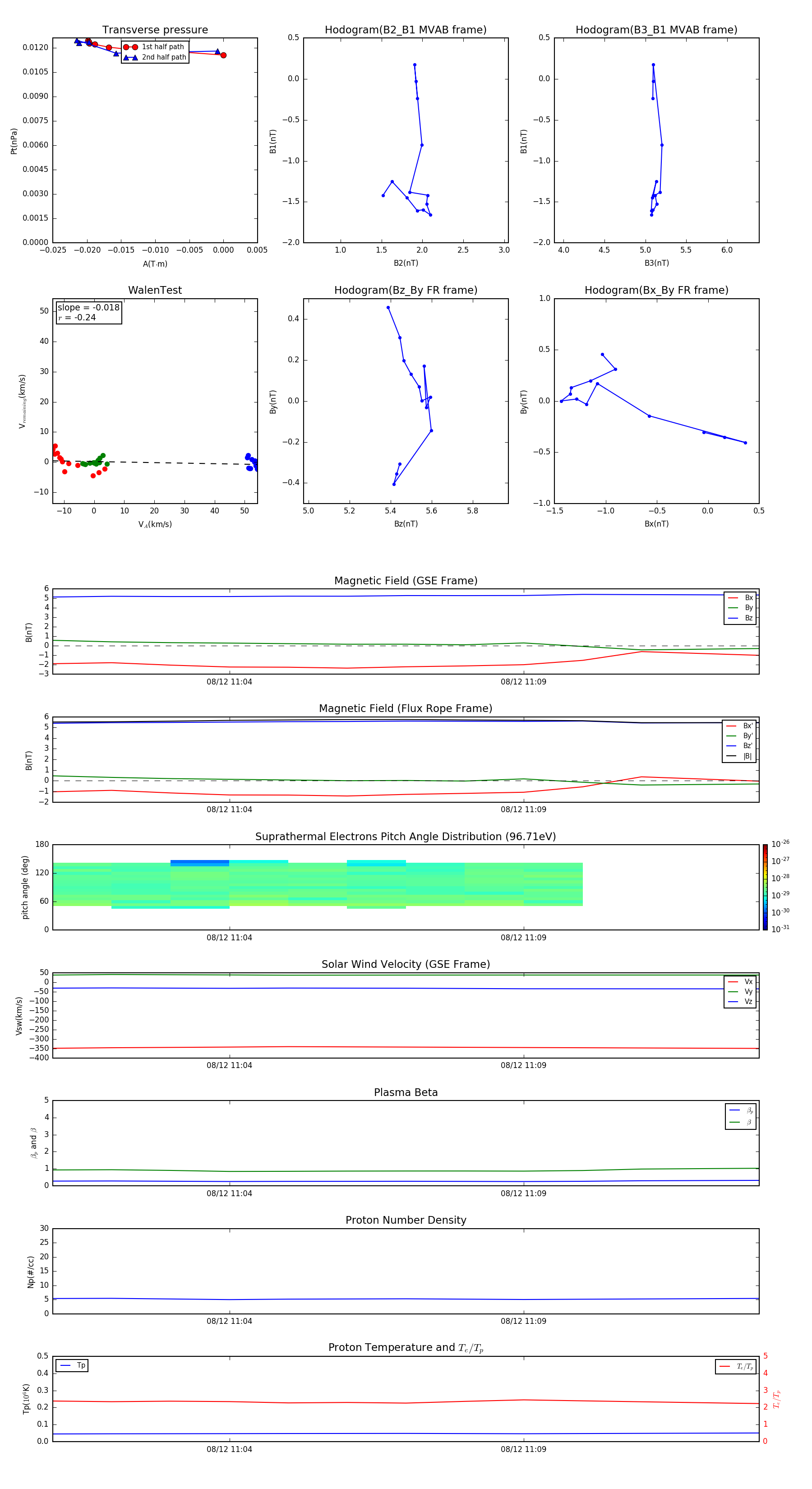This screenshot has width=812, height=1489.
Task: Click the βp legend entry in Plasma Beta
Action: (741, 1110)
